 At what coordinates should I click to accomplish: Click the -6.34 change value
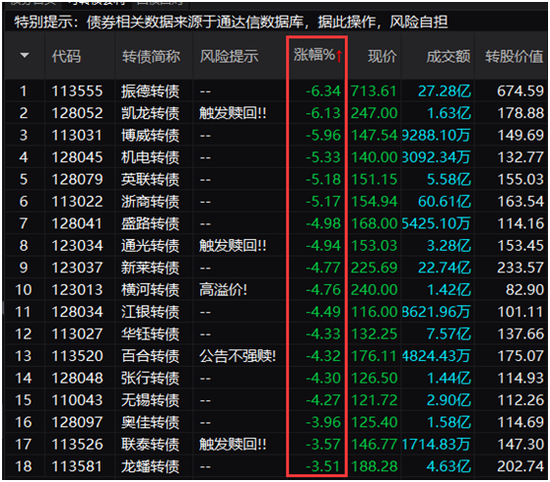tap(323, 91)
